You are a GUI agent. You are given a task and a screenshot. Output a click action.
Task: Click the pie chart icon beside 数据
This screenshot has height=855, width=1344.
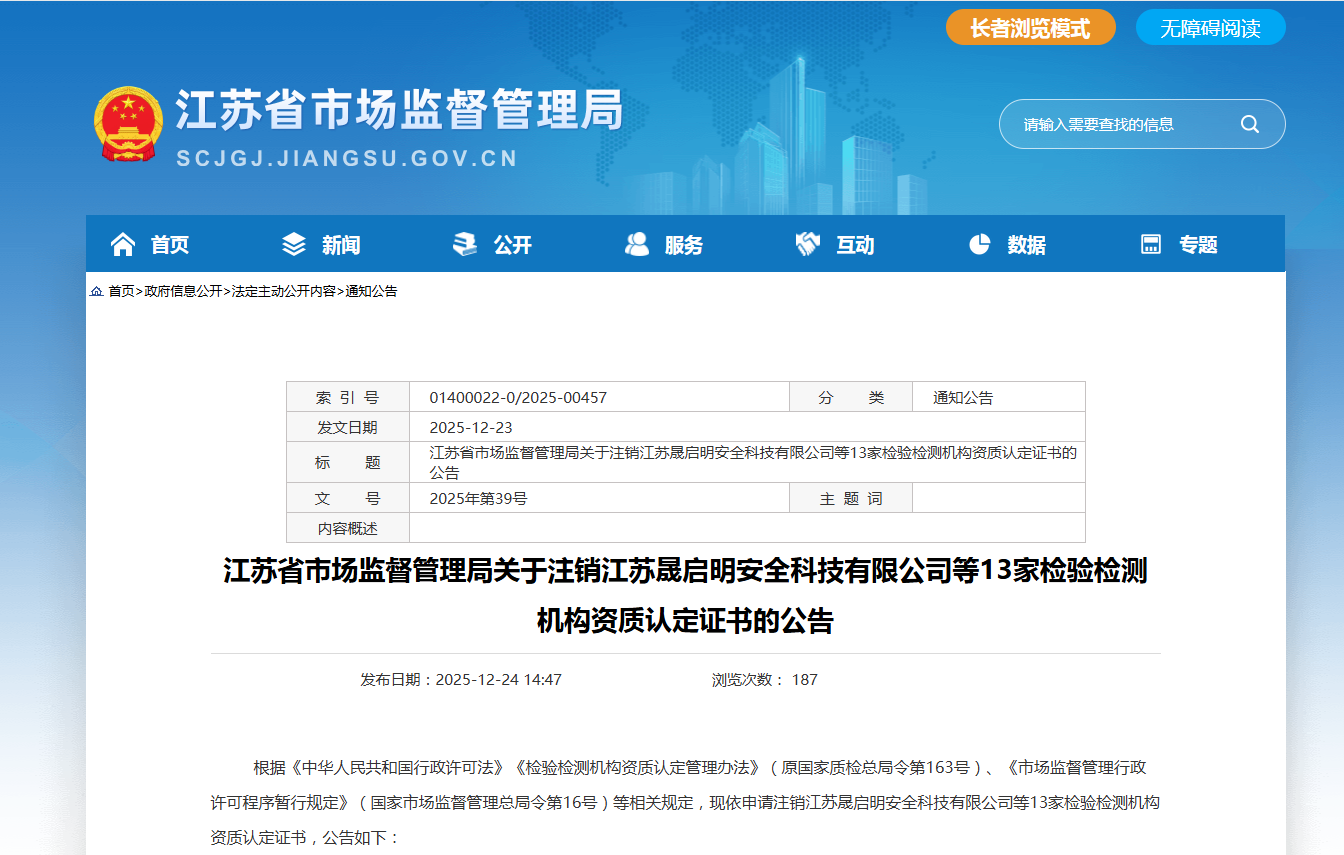point(980,244)
